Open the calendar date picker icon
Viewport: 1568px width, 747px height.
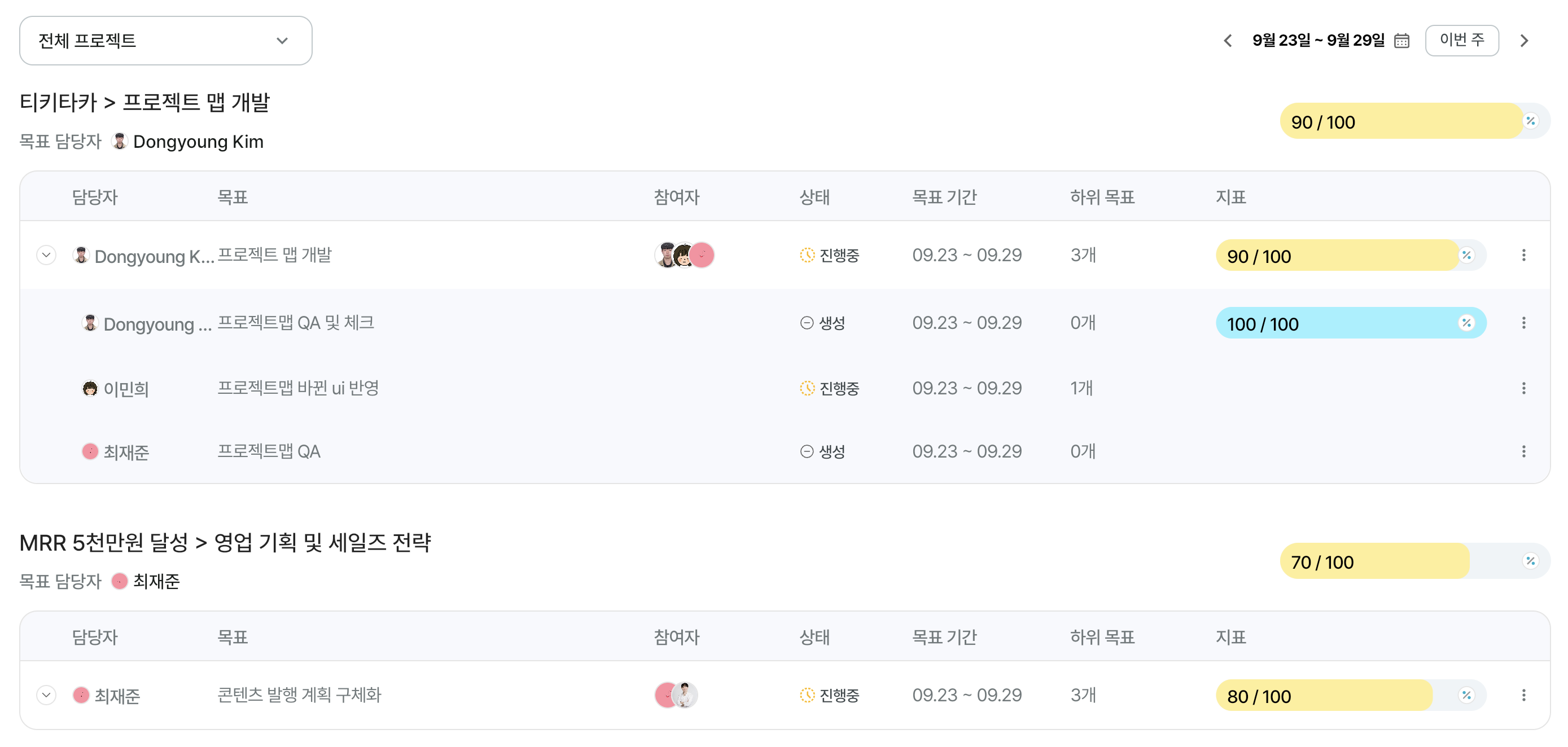[1401, 41]
